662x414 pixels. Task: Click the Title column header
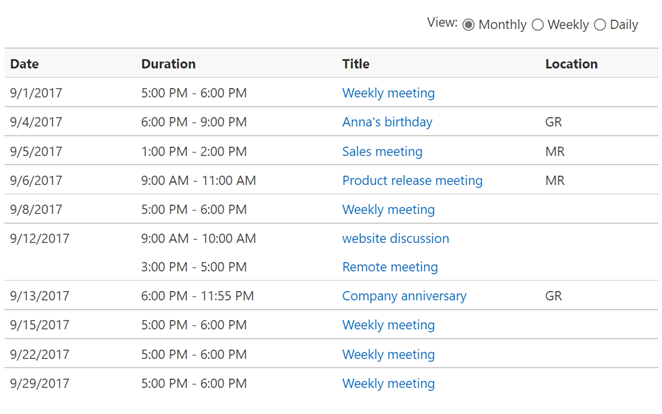[355, 64]
